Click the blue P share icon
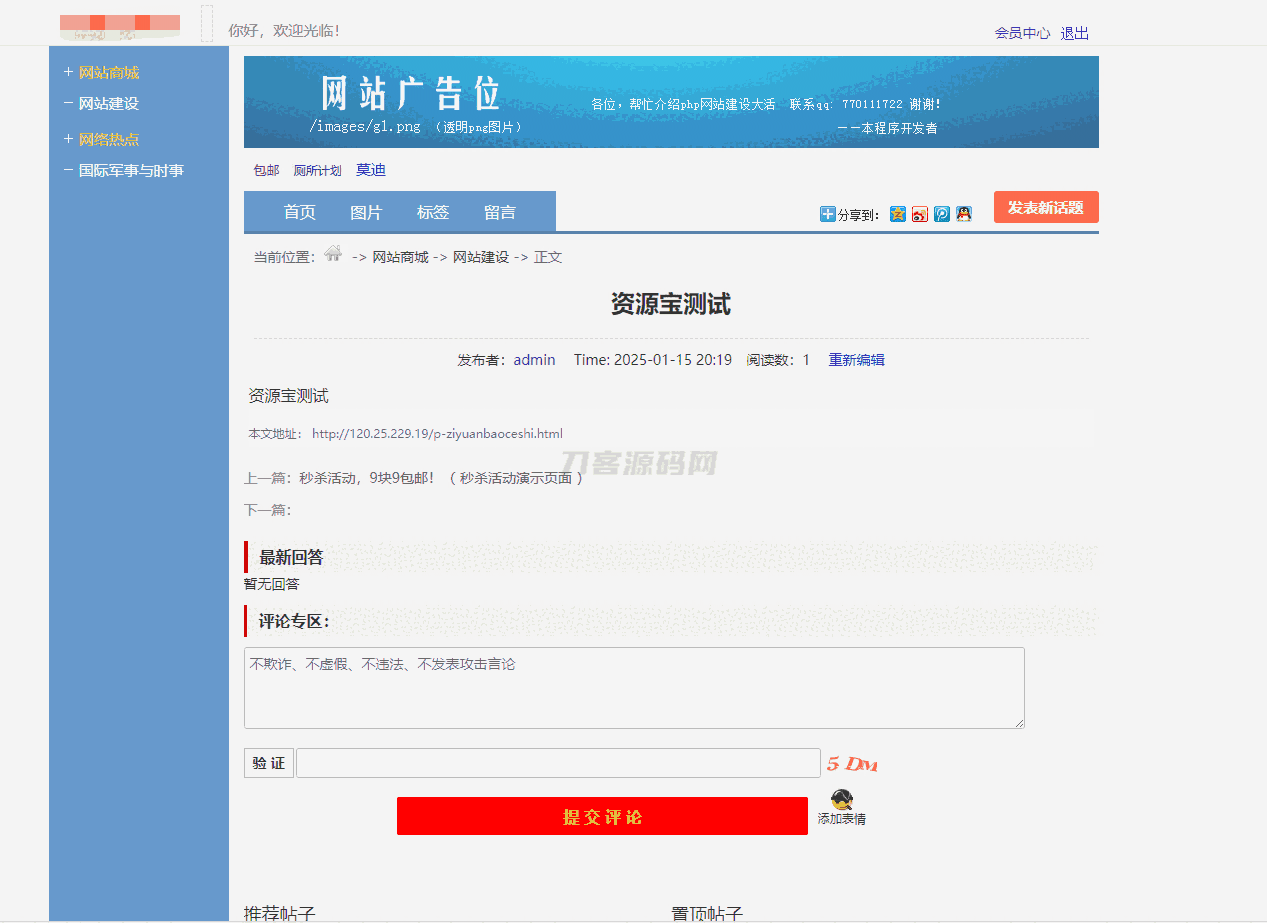Image resolution: width=1267 pixels, height=923 pixels. coord(942,214)
